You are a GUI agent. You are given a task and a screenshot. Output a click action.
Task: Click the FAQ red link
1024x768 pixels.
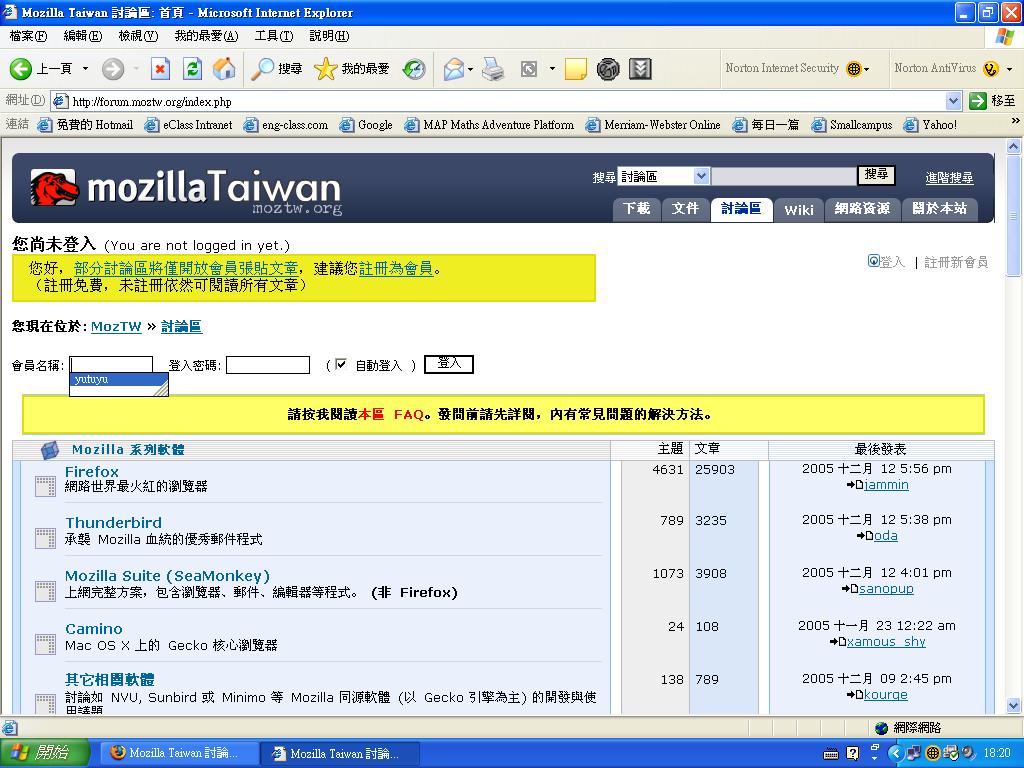tap(409, 414)
